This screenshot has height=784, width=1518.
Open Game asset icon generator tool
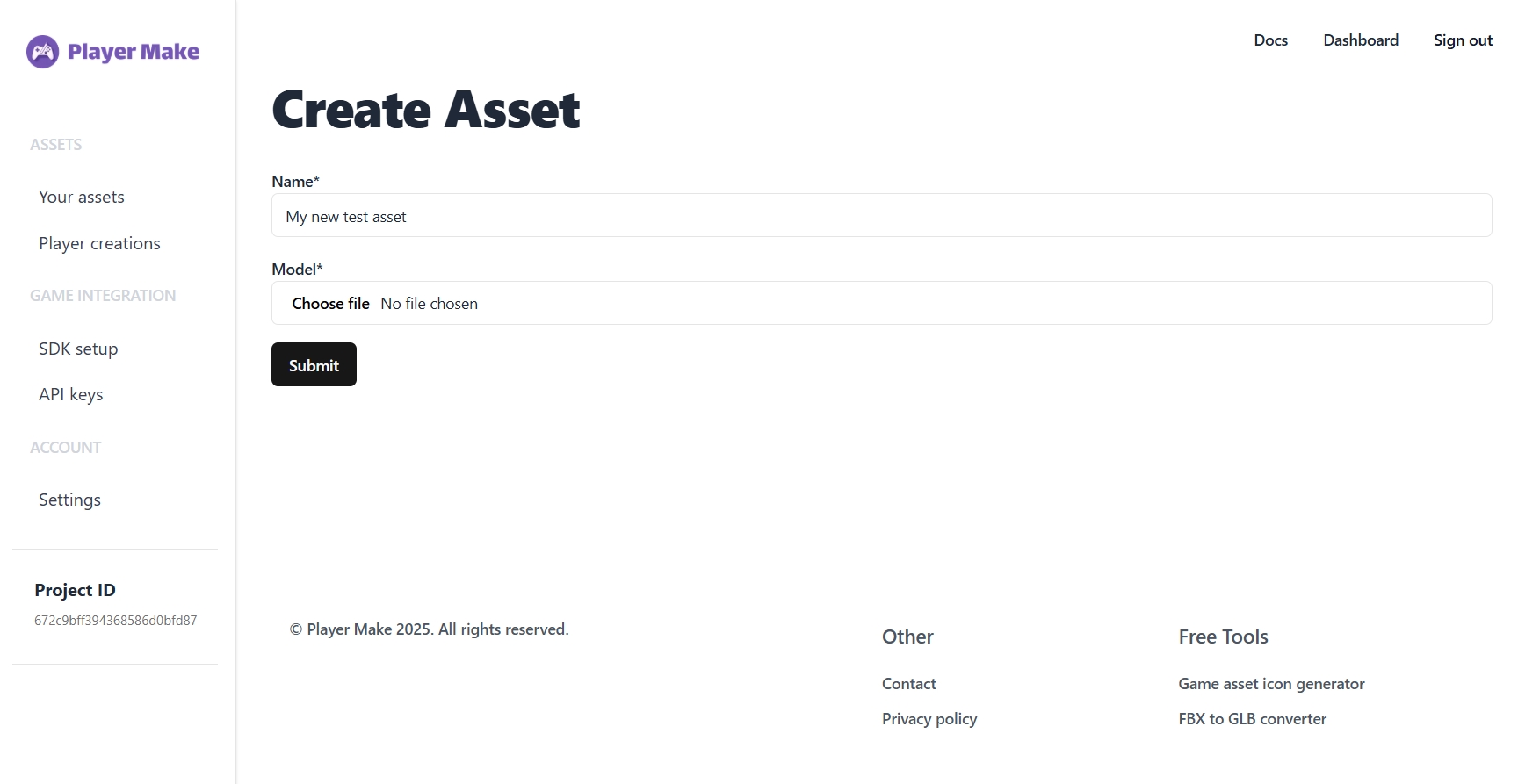[x=1271, y=684]
